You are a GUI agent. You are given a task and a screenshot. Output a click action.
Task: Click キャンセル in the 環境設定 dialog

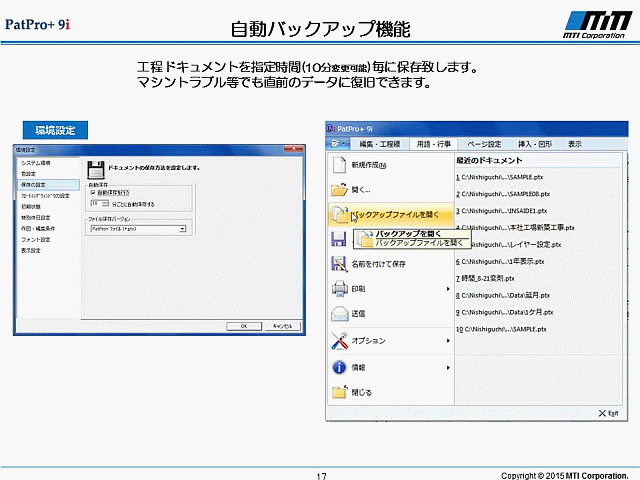[x=282, y=326]
